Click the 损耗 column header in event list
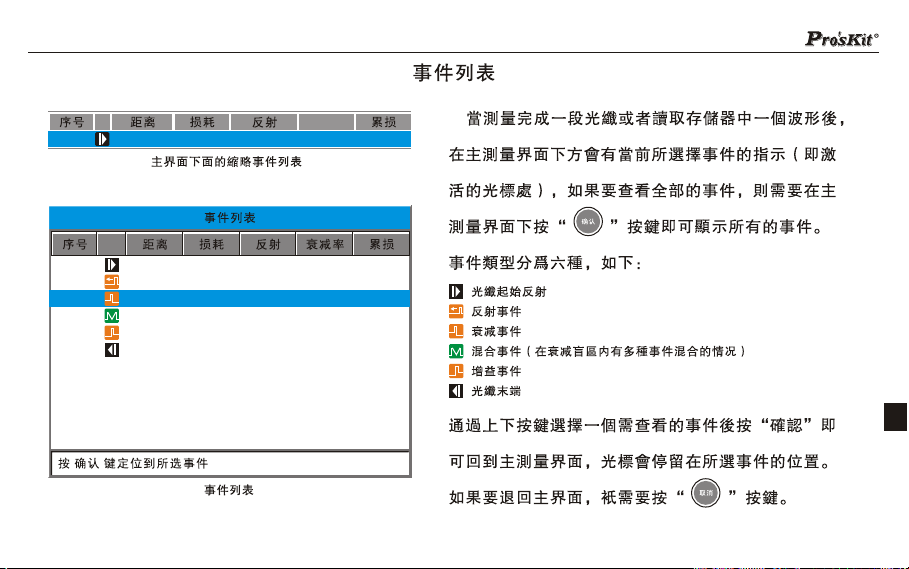Image resolution: width=909 pixels, height=569 pixels. (x=211, y=245)
